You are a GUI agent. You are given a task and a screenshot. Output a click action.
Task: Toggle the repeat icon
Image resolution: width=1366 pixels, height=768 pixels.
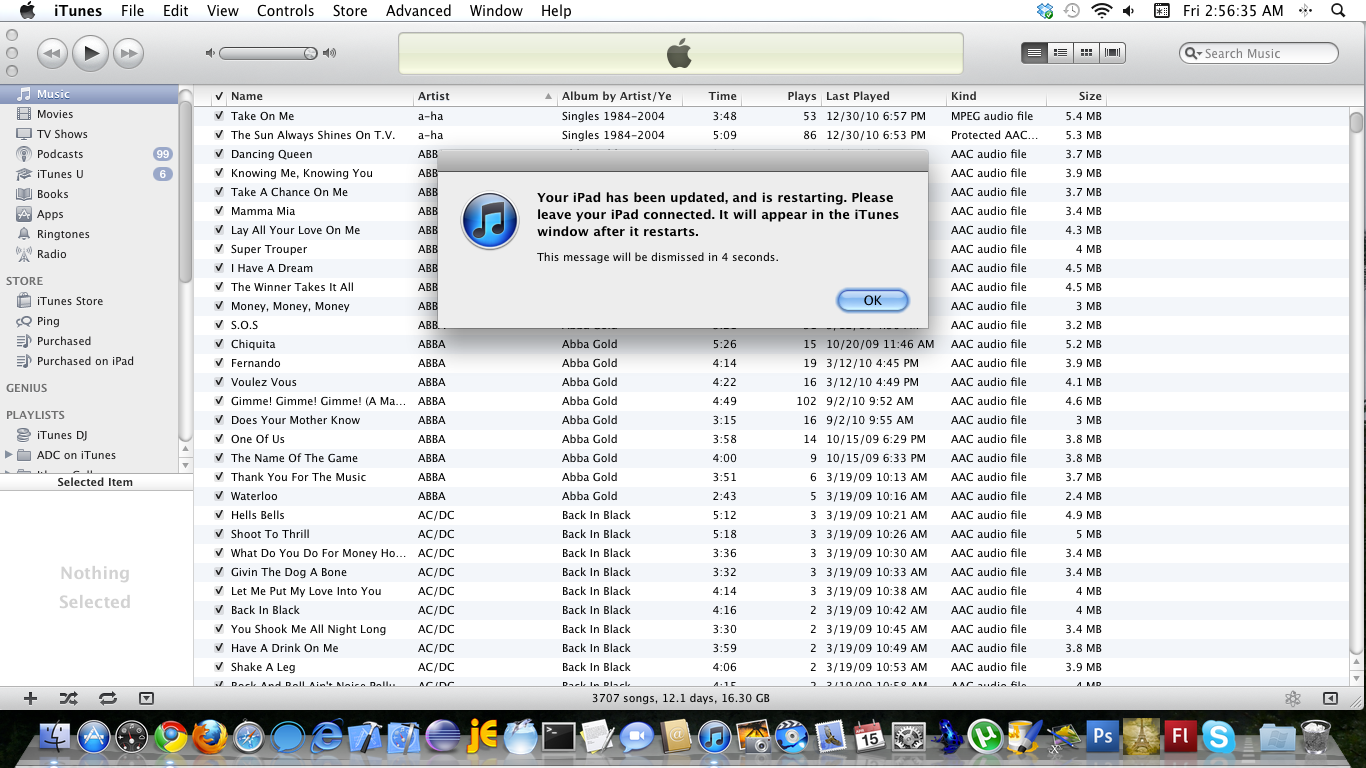click(107, 699)
